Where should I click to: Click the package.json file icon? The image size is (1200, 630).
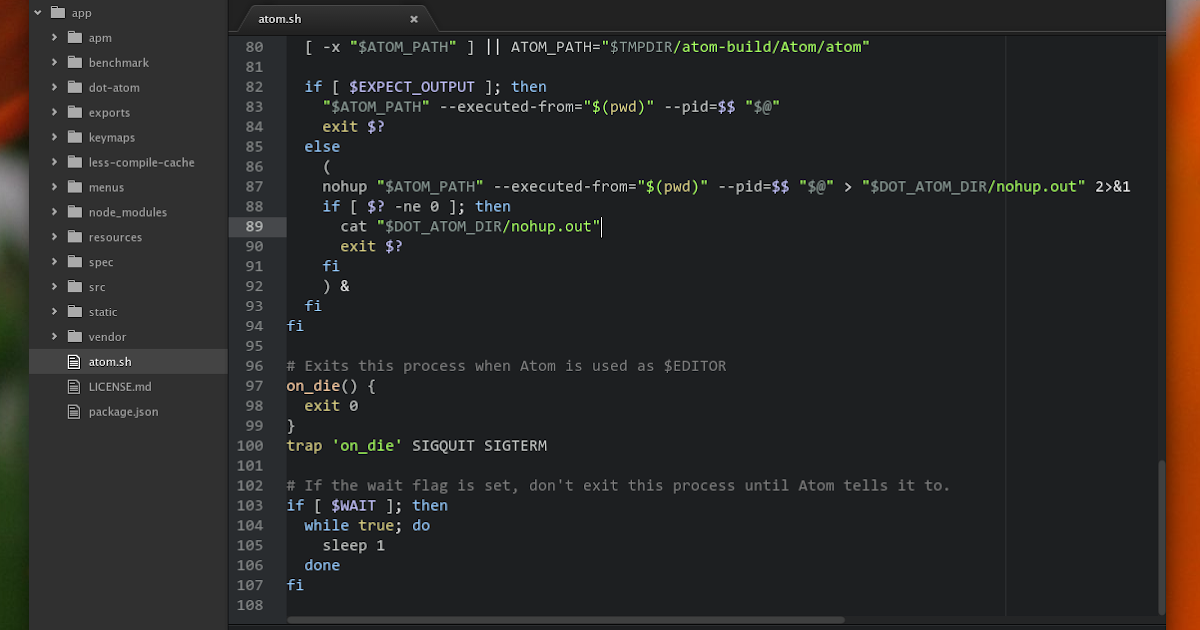click(x=73, y=412)
